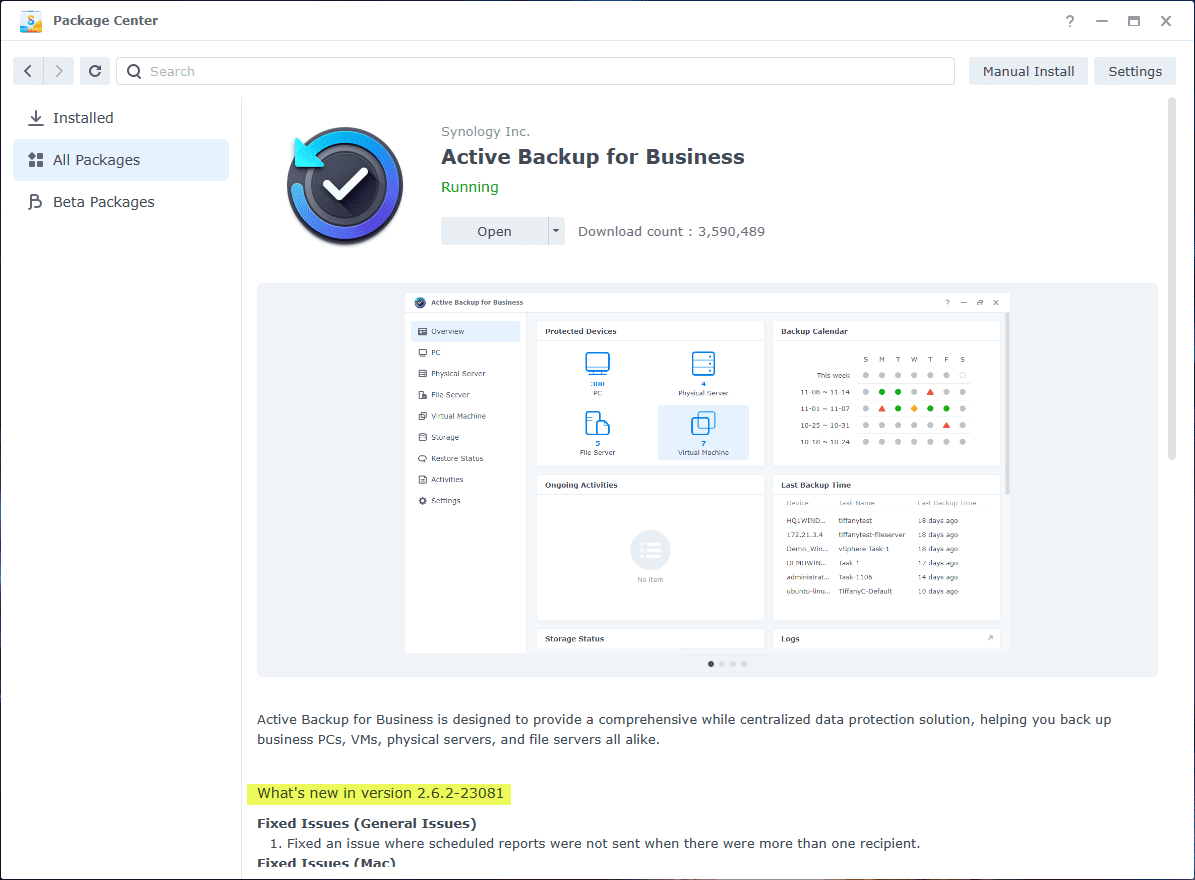
Task: Close the Package Center window
Action: click(1166, 21)
